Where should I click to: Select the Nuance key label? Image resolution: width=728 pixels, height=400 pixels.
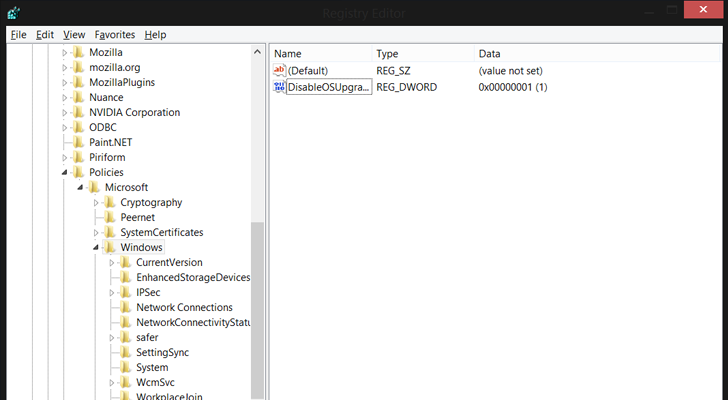click(x=106, y=97)
